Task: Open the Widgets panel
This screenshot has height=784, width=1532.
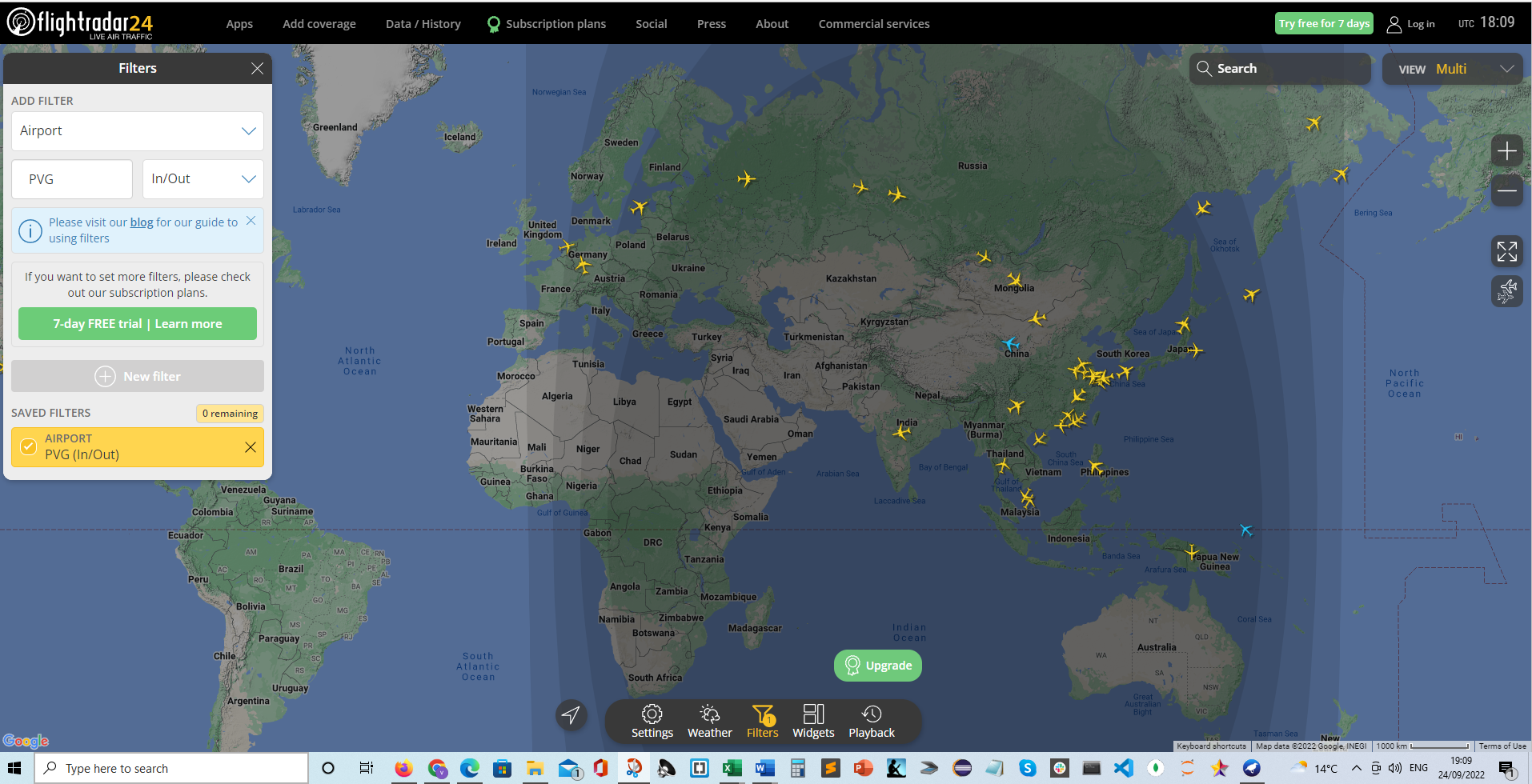Action: pos(813,722)
